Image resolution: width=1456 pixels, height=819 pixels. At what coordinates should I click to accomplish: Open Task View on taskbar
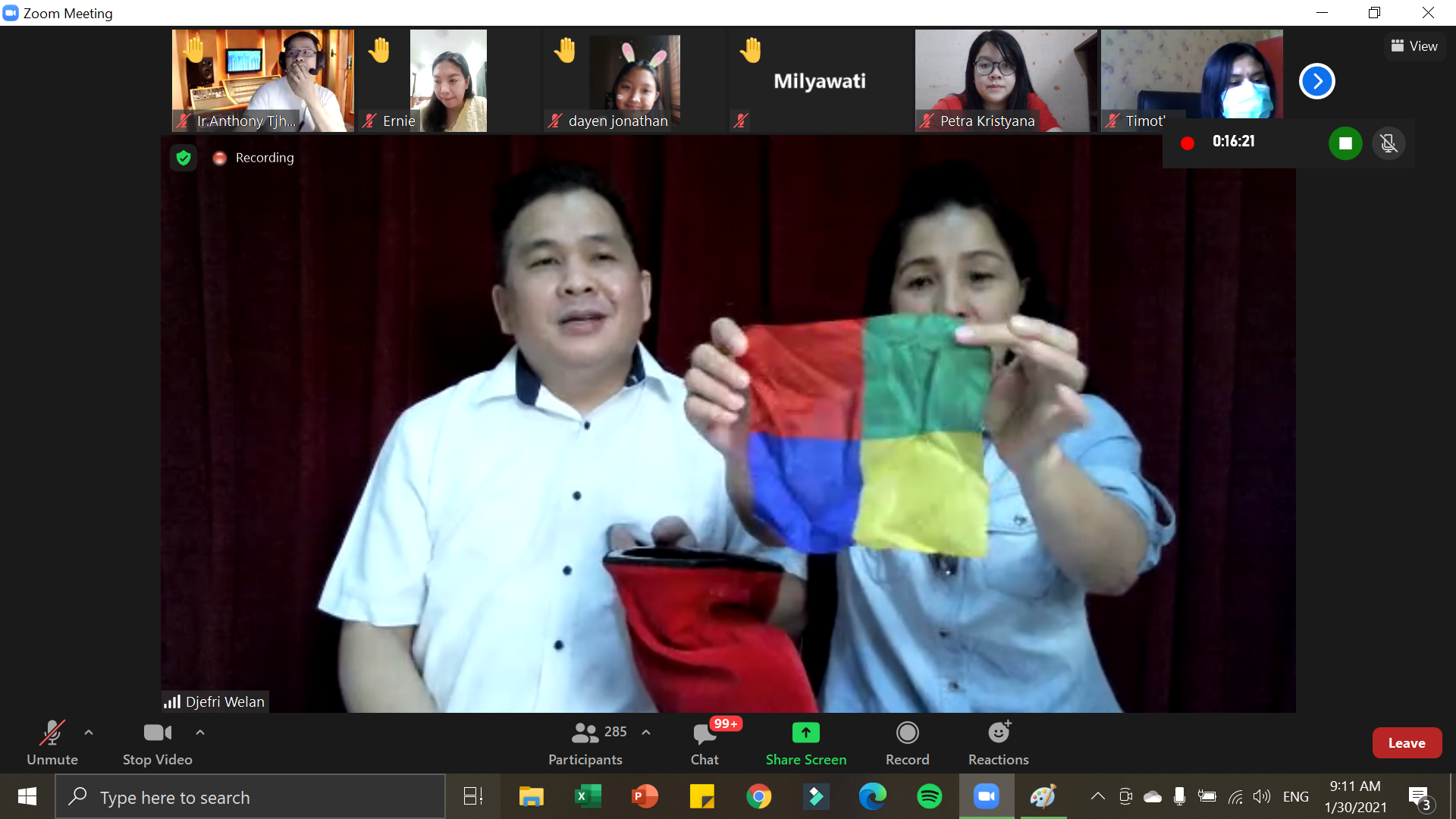click(473, 796)
